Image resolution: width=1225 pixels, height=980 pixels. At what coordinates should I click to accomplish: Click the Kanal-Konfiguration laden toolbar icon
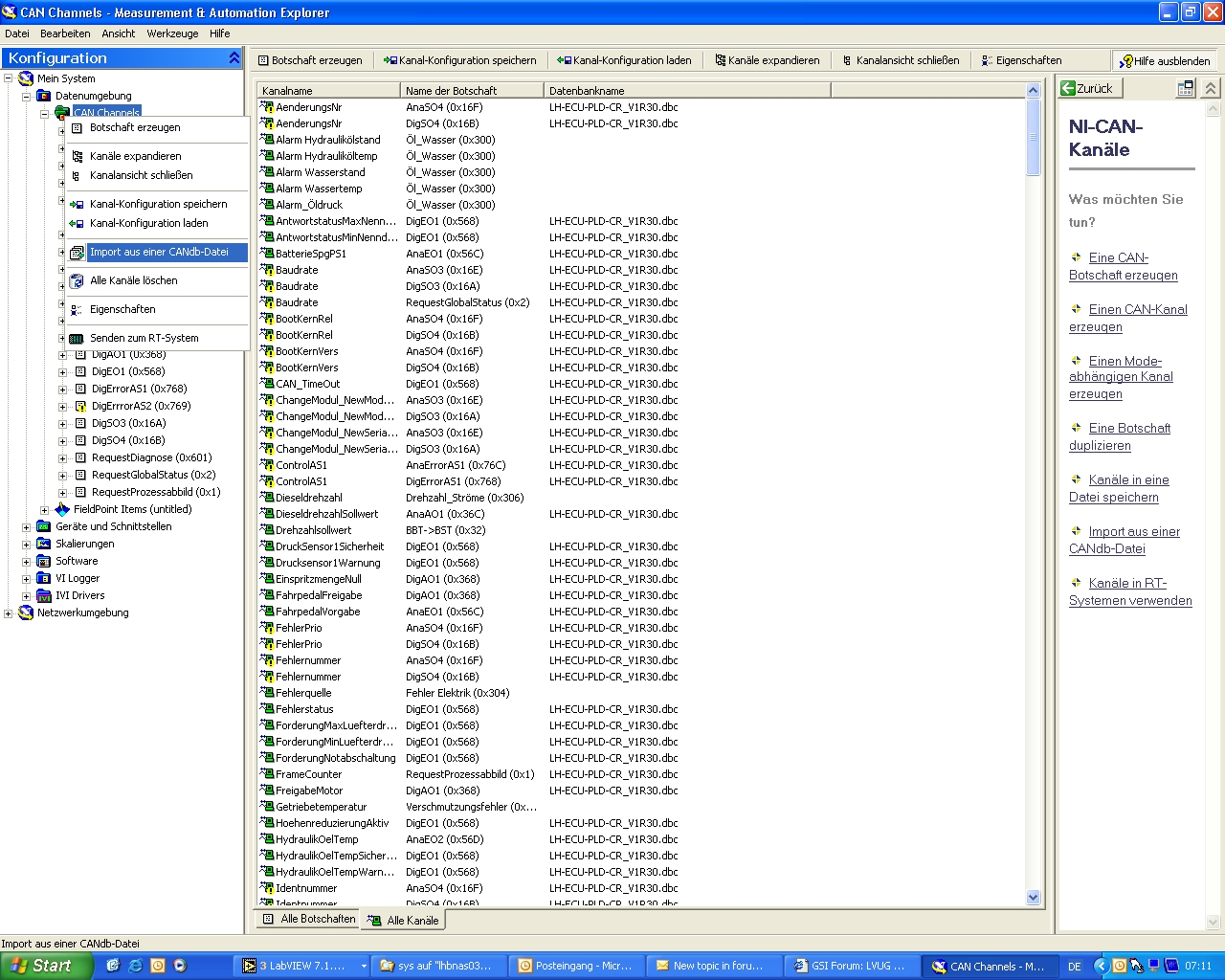coord(565,60)
